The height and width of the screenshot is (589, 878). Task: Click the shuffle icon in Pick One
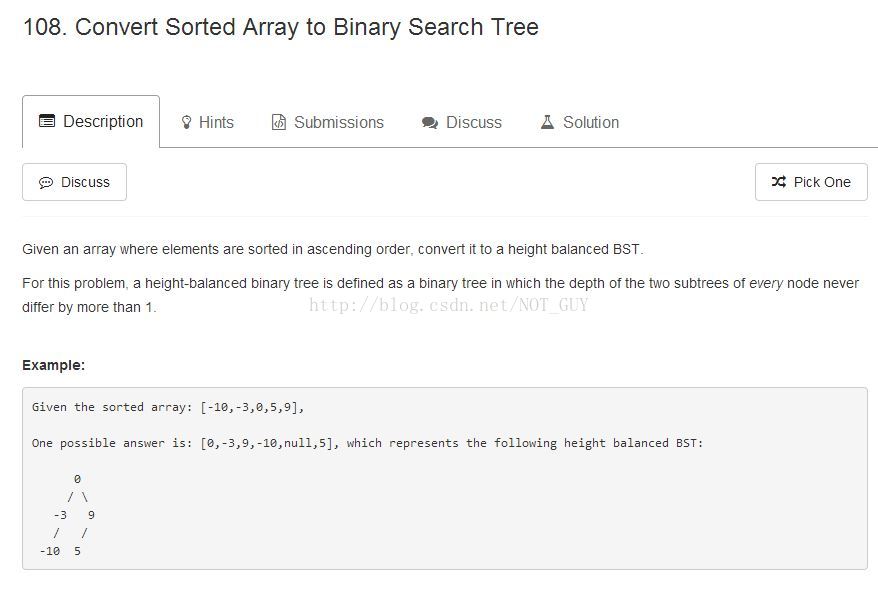pos(779,181)
